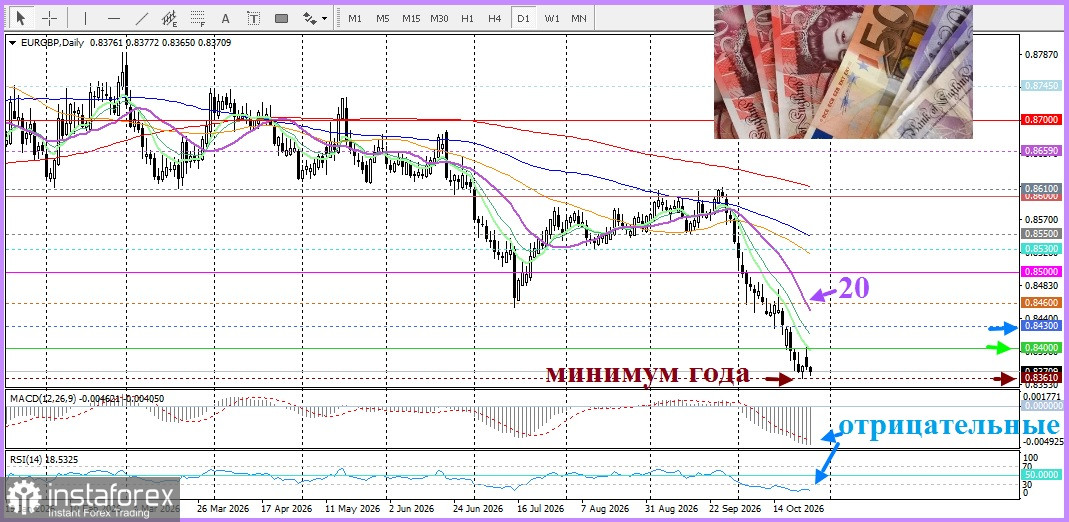1069x522 pixels.
Task: Click the red 0.87000 price label
Action: pos(1040,119)
